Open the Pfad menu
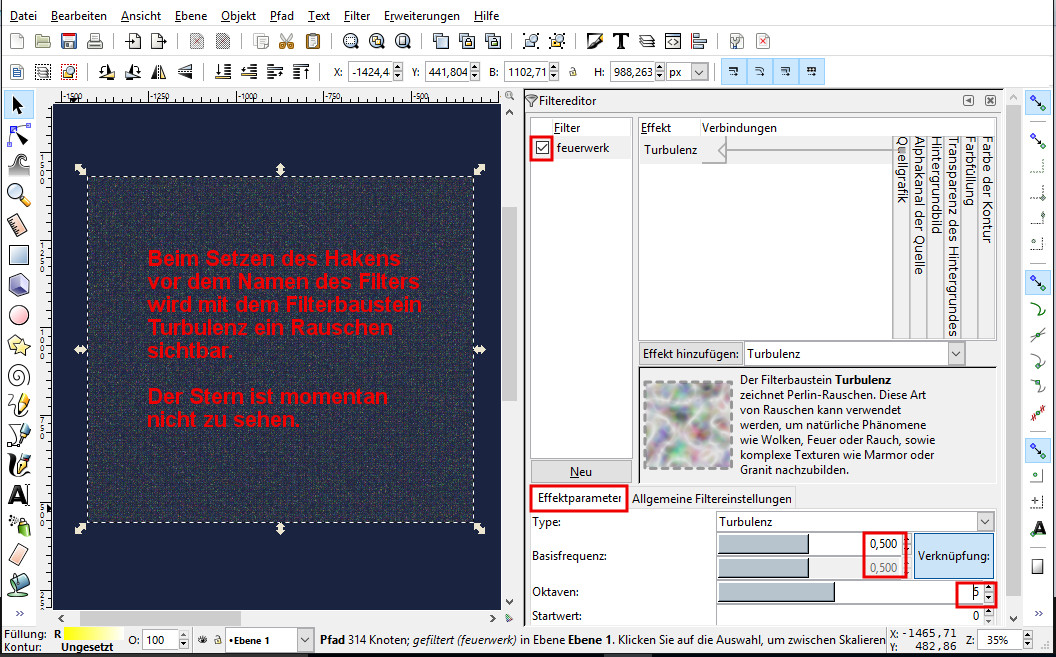The height and width of the screenshot is (657, 1056). coord(281,15)
